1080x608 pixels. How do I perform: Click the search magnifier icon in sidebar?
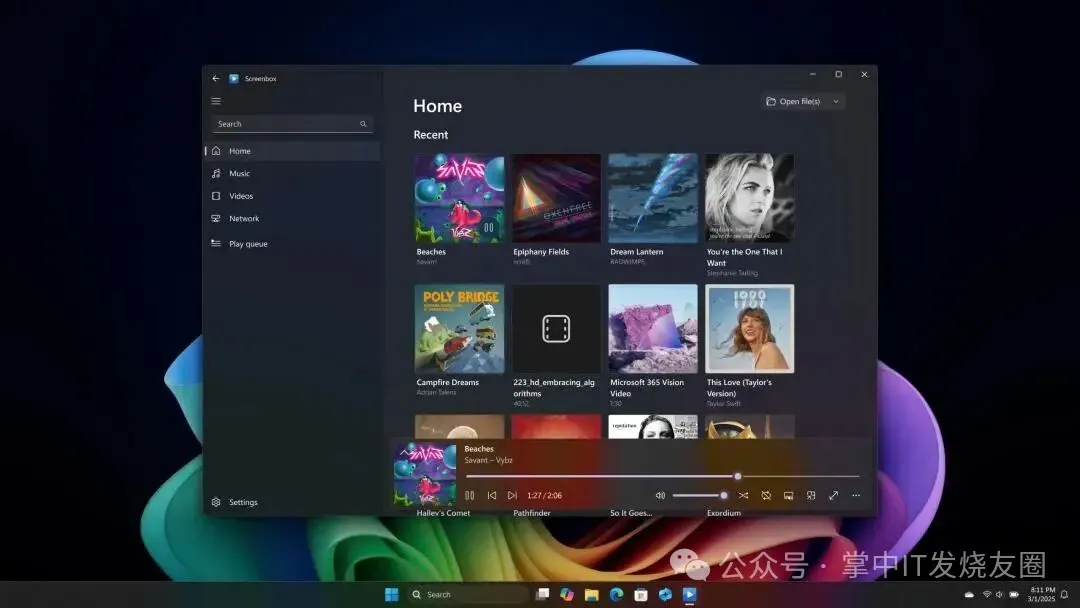(x=363, y=124)
